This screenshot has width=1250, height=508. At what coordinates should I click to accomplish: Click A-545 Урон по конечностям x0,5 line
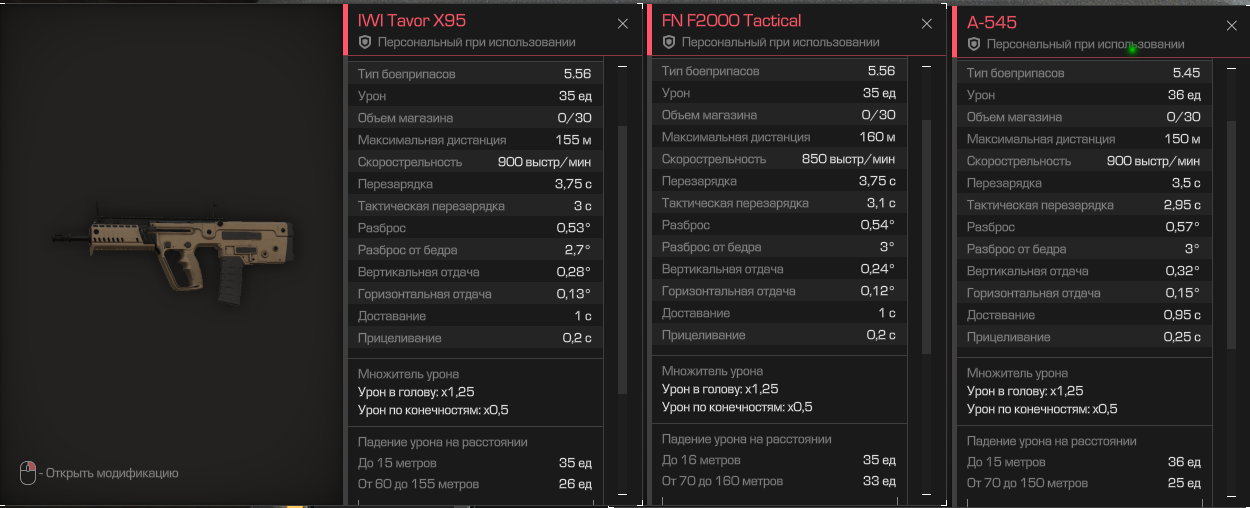[1042, 409]
